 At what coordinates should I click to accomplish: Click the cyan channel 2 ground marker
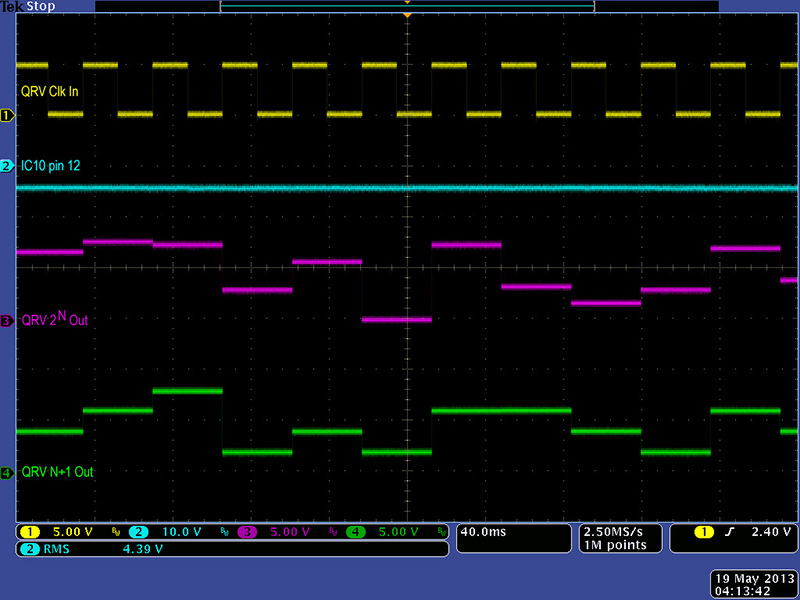(8, 166)
